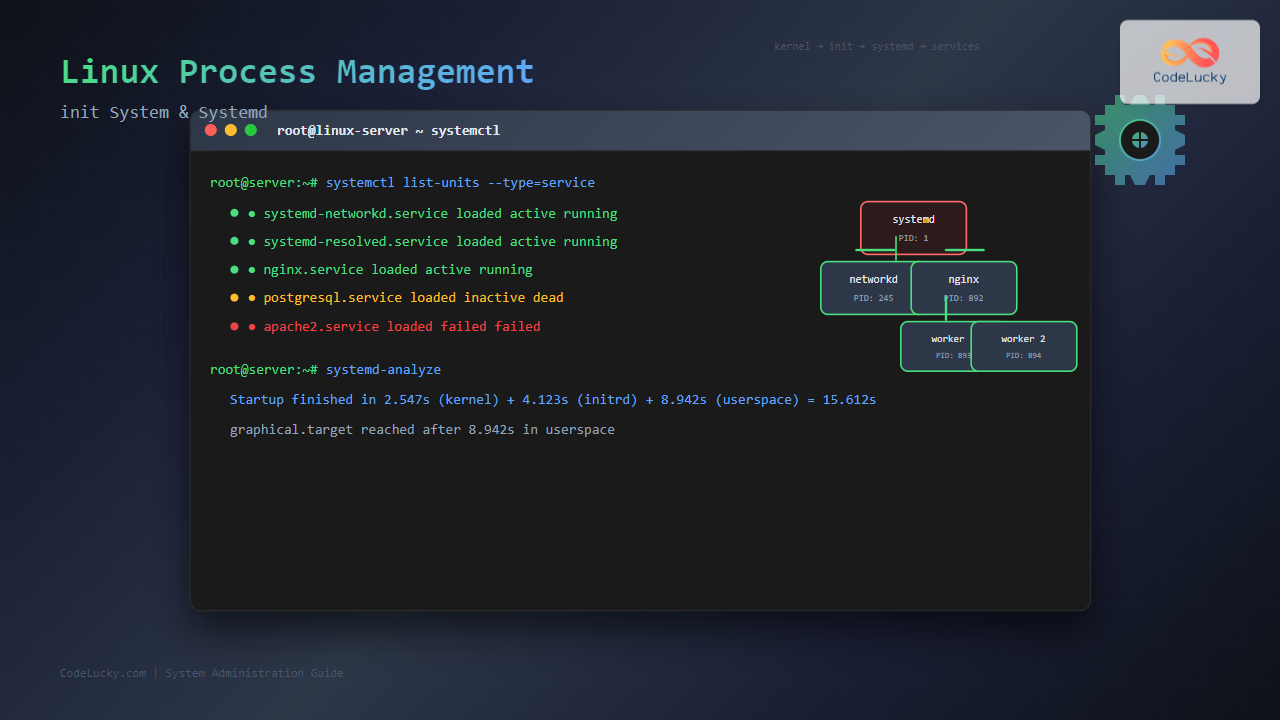1280x720 pixels.
Task: Click the green maximize dot in terminal title bar
Action: click(251, 130)
